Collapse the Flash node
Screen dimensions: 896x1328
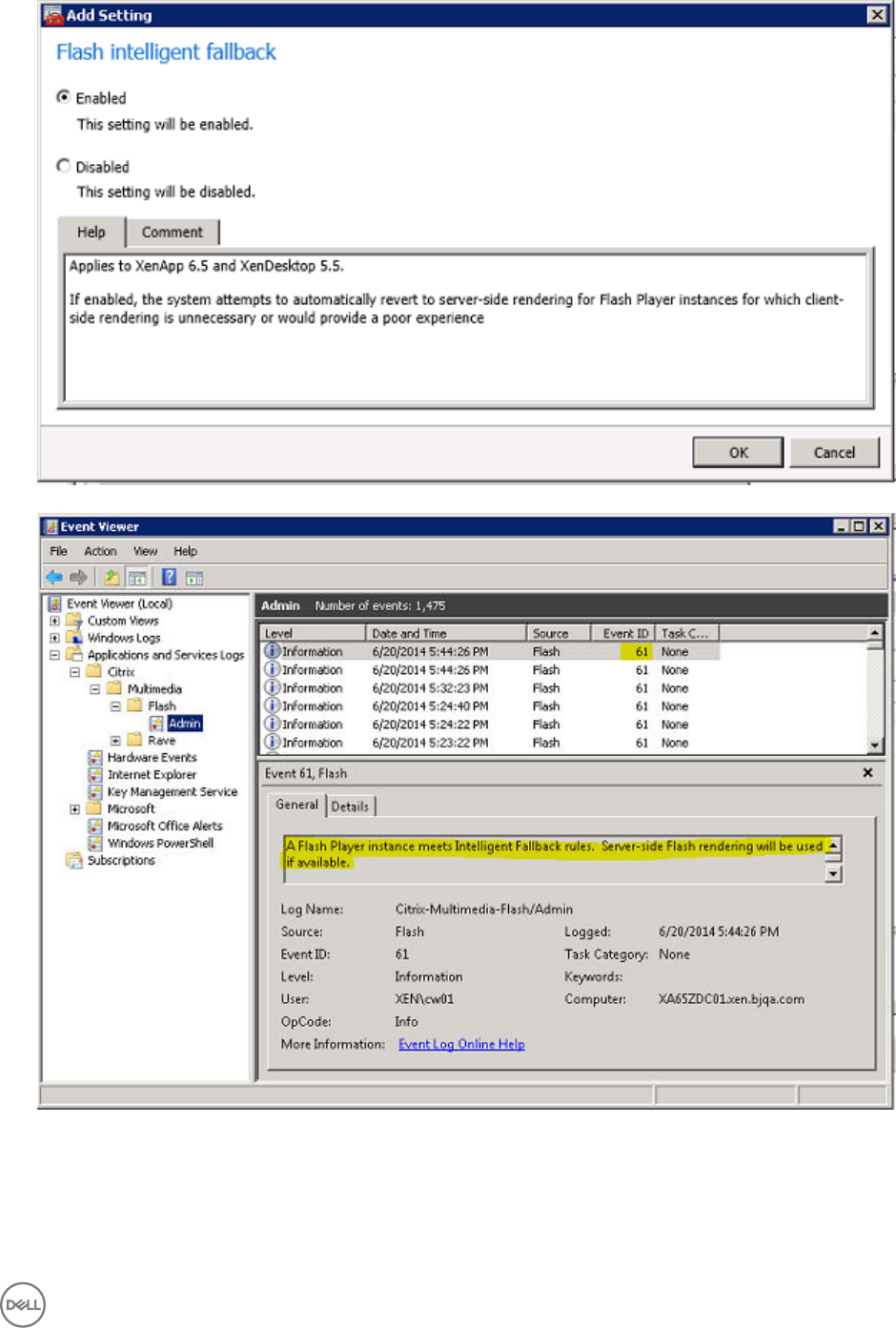coord(114,705)
